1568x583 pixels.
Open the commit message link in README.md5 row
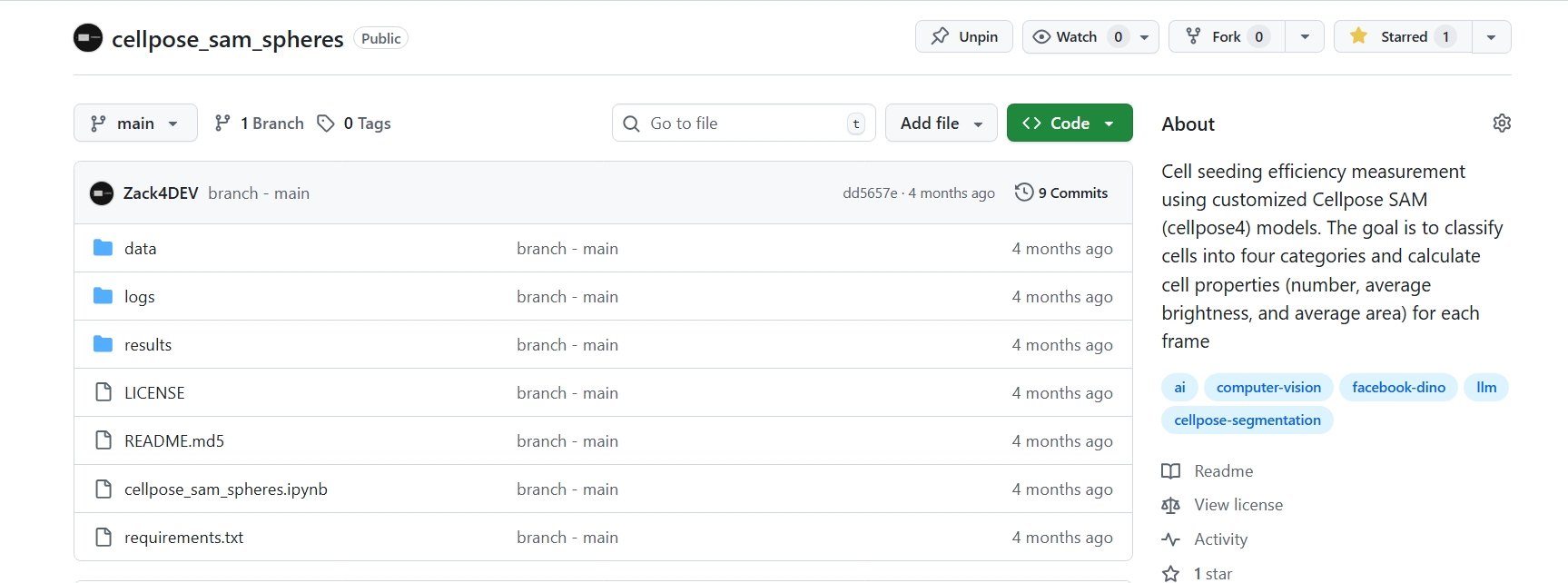tap(567, 440)
